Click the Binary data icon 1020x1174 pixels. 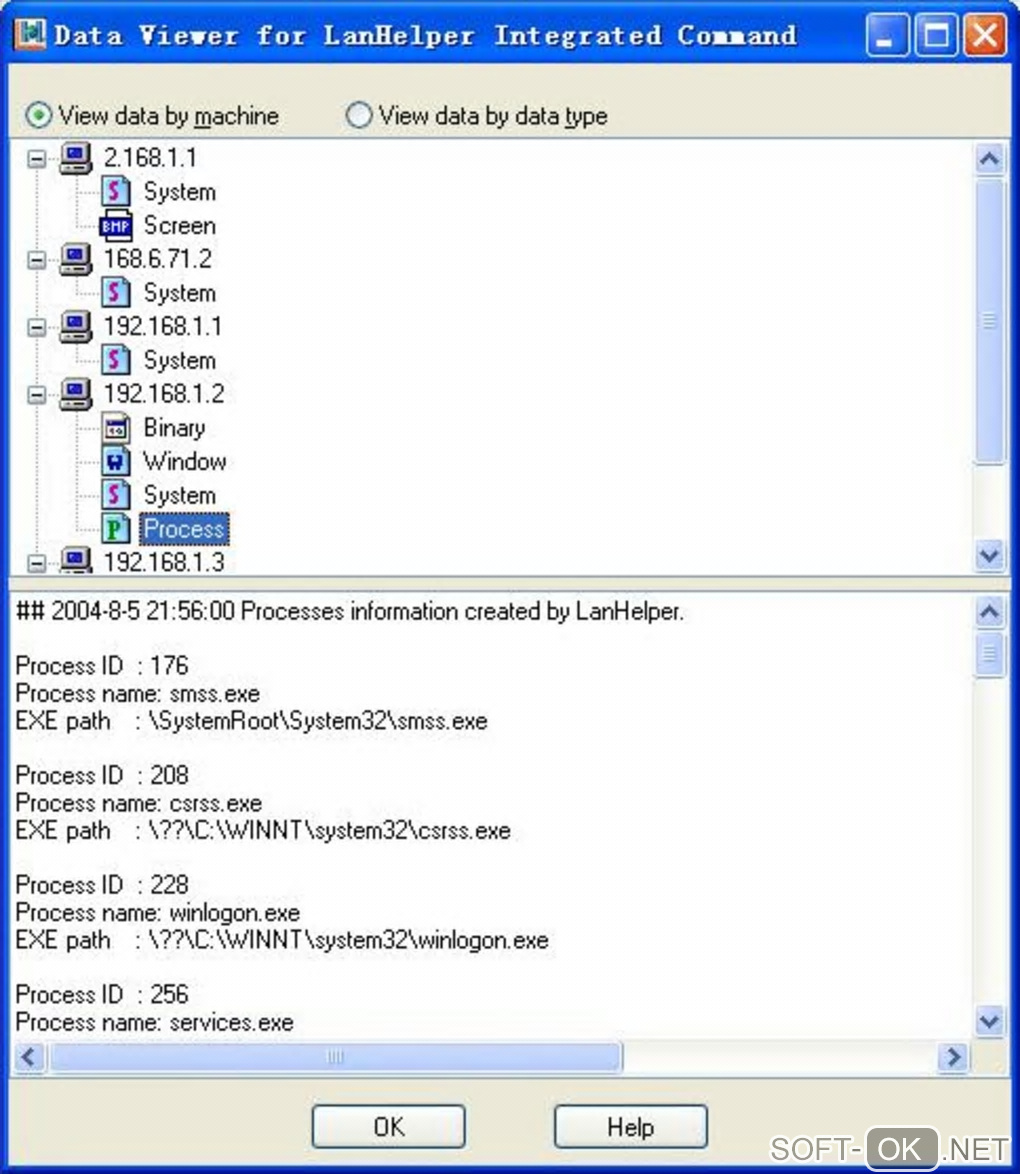pos(115,428)
